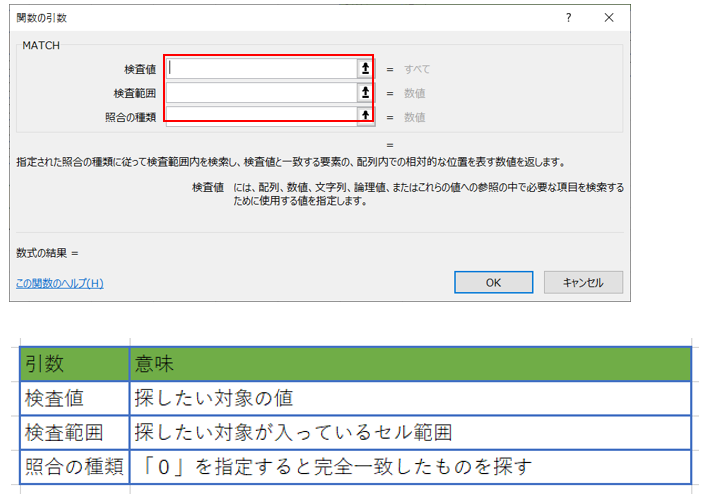Click into the 検査範囲 input box
This screenshot has height=497, width=702.
[x=262, y=93]
